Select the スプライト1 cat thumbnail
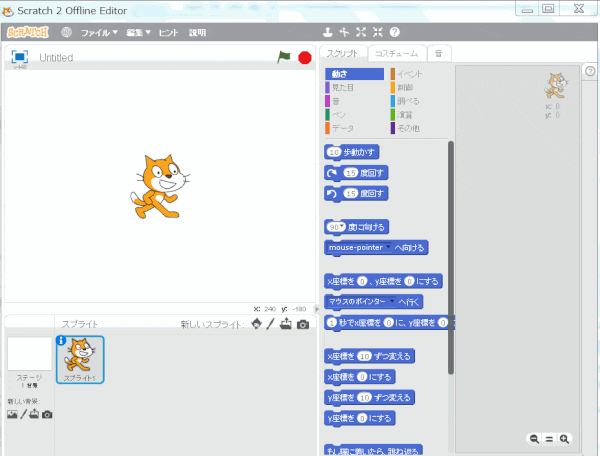The width and height of the screenshot is (600, 456). 80,360
